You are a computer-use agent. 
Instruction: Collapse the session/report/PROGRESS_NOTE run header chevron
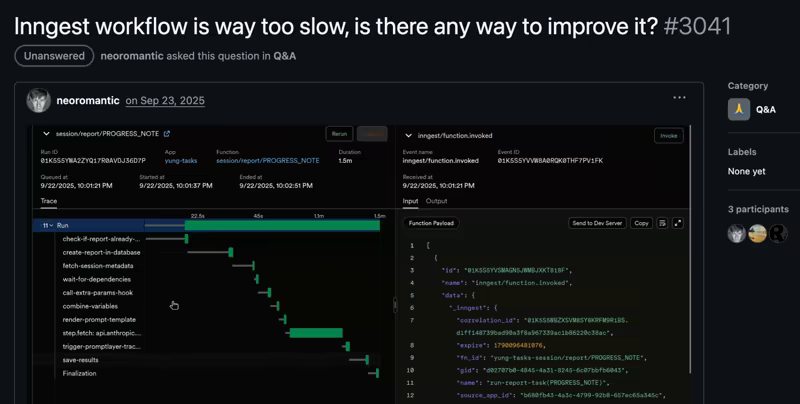tap(46, 134)
